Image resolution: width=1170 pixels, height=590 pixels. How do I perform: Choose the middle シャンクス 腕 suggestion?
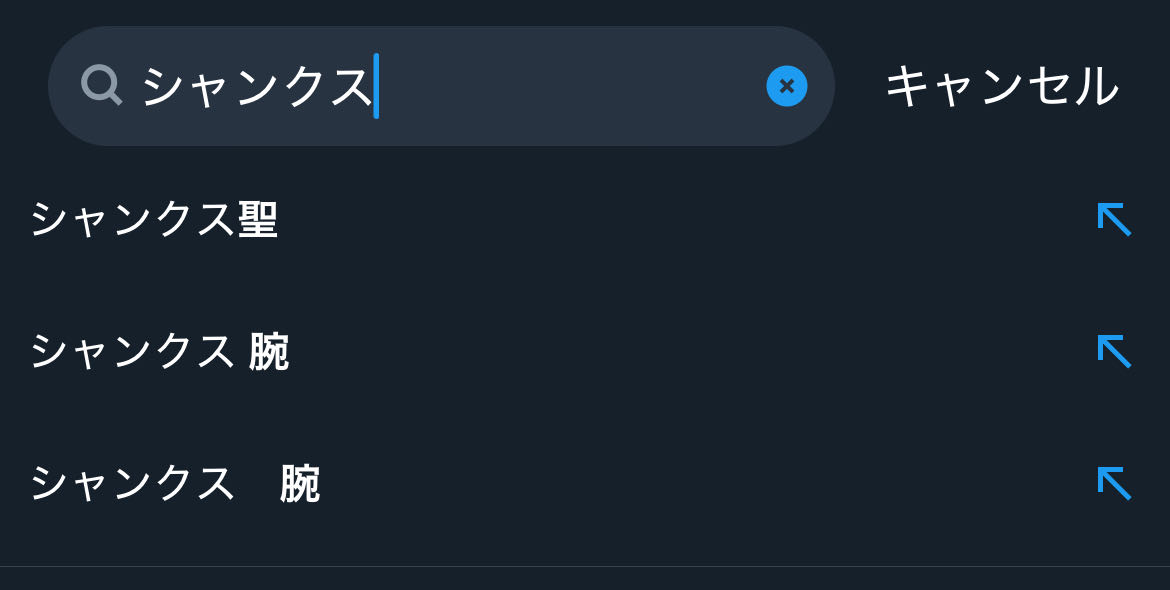point(159,351)
